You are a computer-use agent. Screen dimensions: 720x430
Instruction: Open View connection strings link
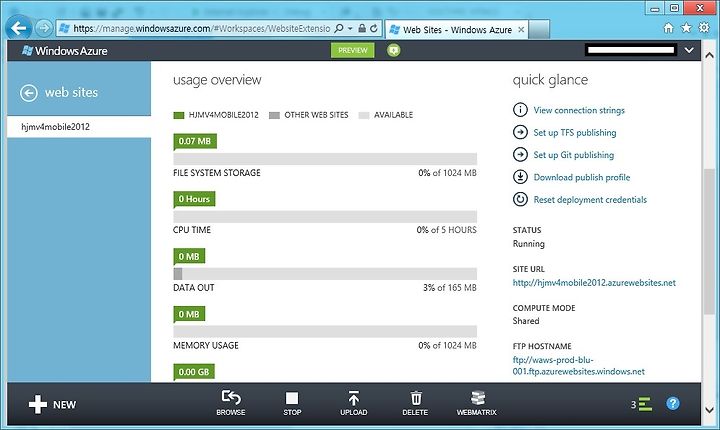tap(579, 110)
